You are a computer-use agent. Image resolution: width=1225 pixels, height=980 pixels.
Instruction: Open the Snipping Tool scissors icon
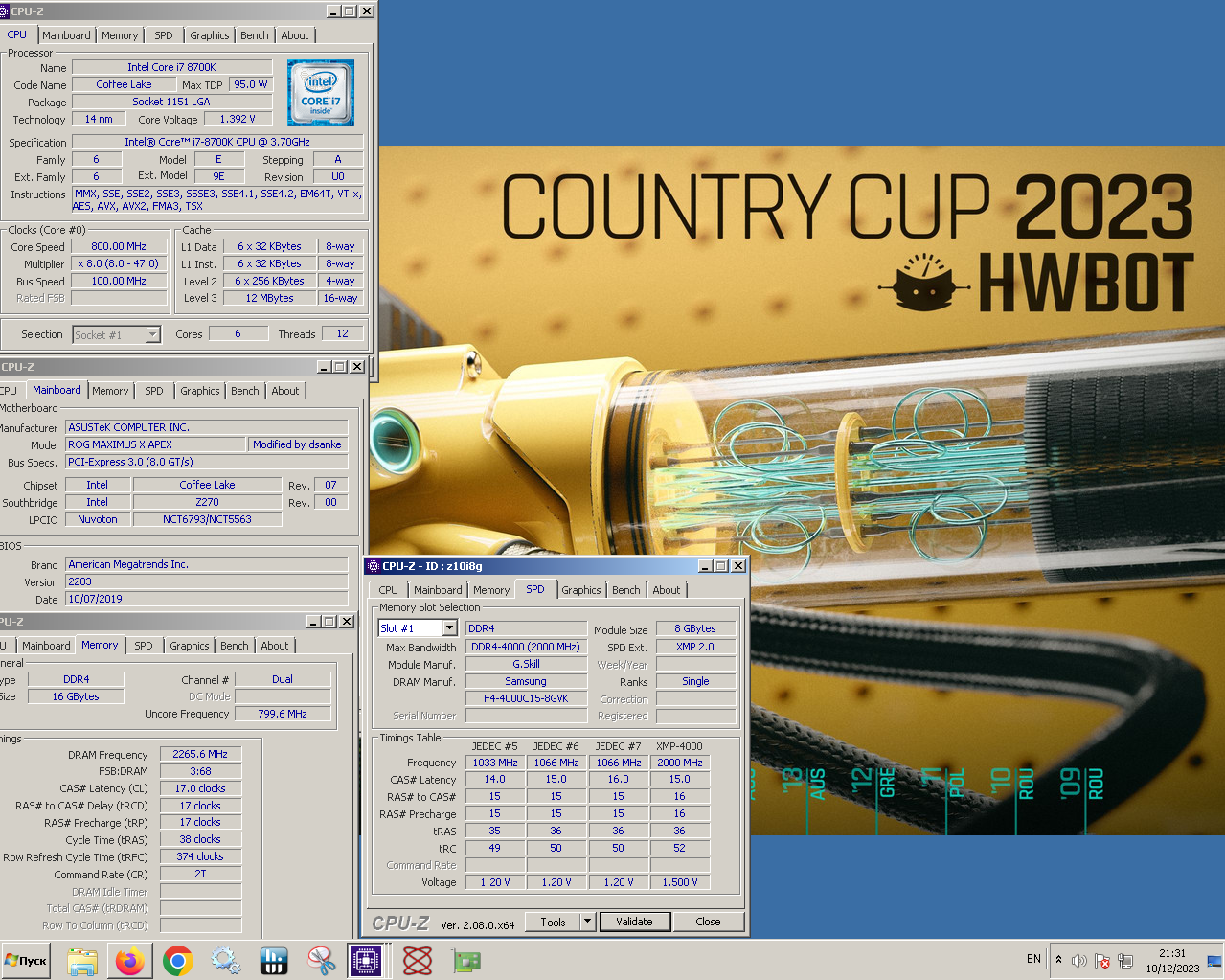pos(322,960)
